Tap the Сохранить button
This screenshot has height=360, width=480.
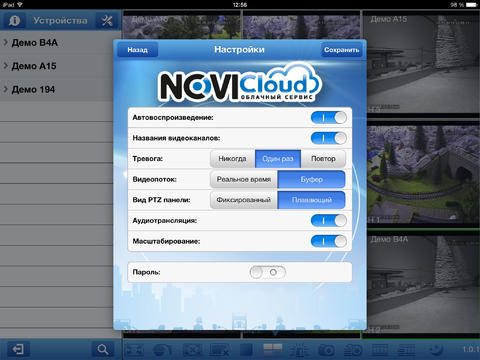(341, 50)
